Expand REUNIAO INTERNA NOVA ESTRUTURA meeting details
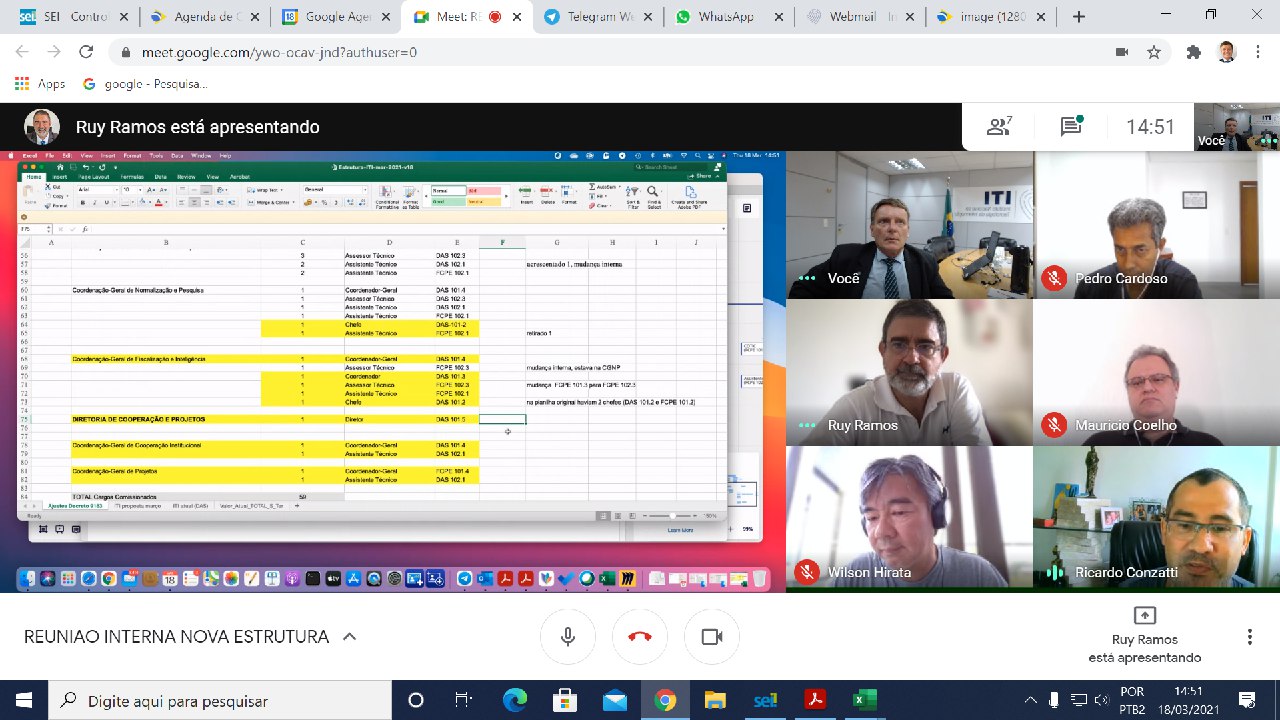The image size is (1280, 720). 349,637
